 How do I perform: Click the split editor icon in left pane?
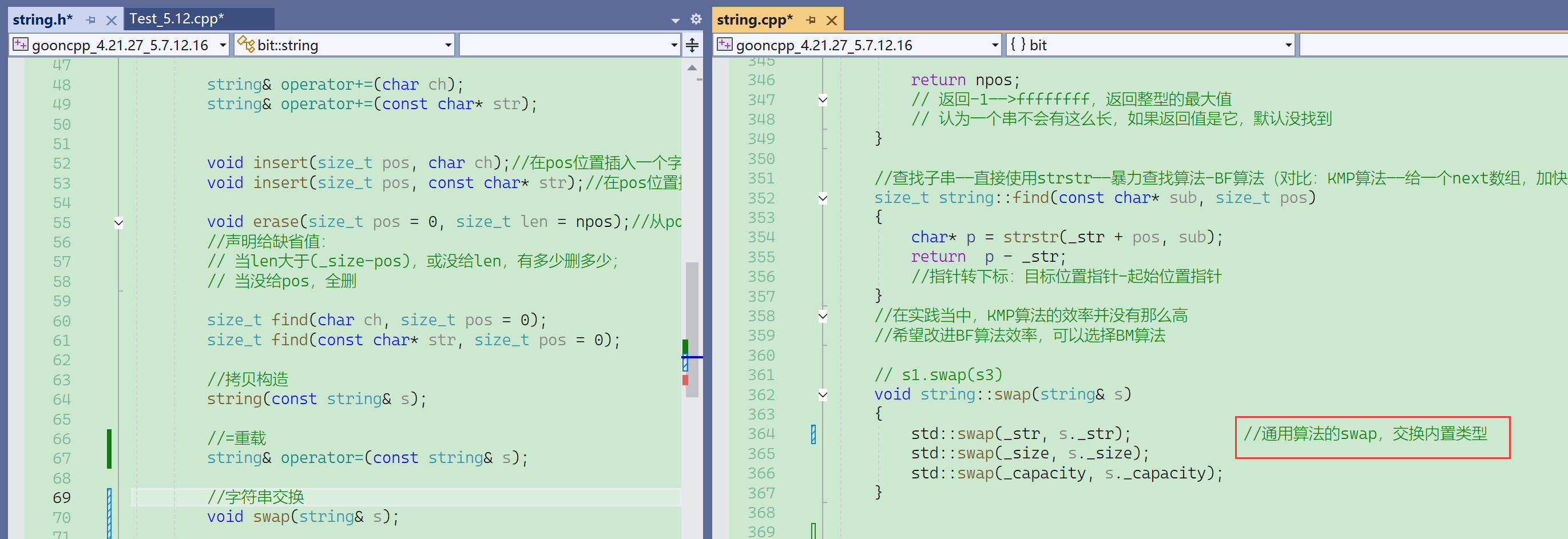[692, 45]
